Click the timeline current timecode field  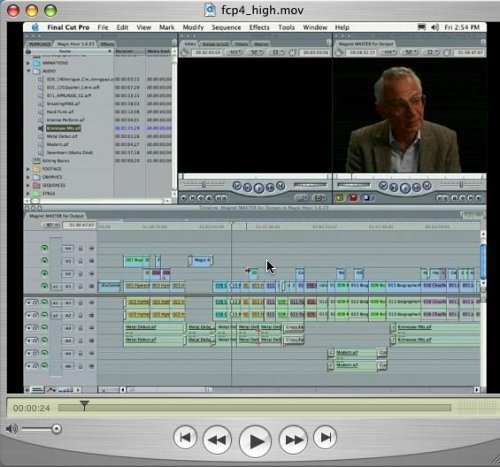coord(79,225)
